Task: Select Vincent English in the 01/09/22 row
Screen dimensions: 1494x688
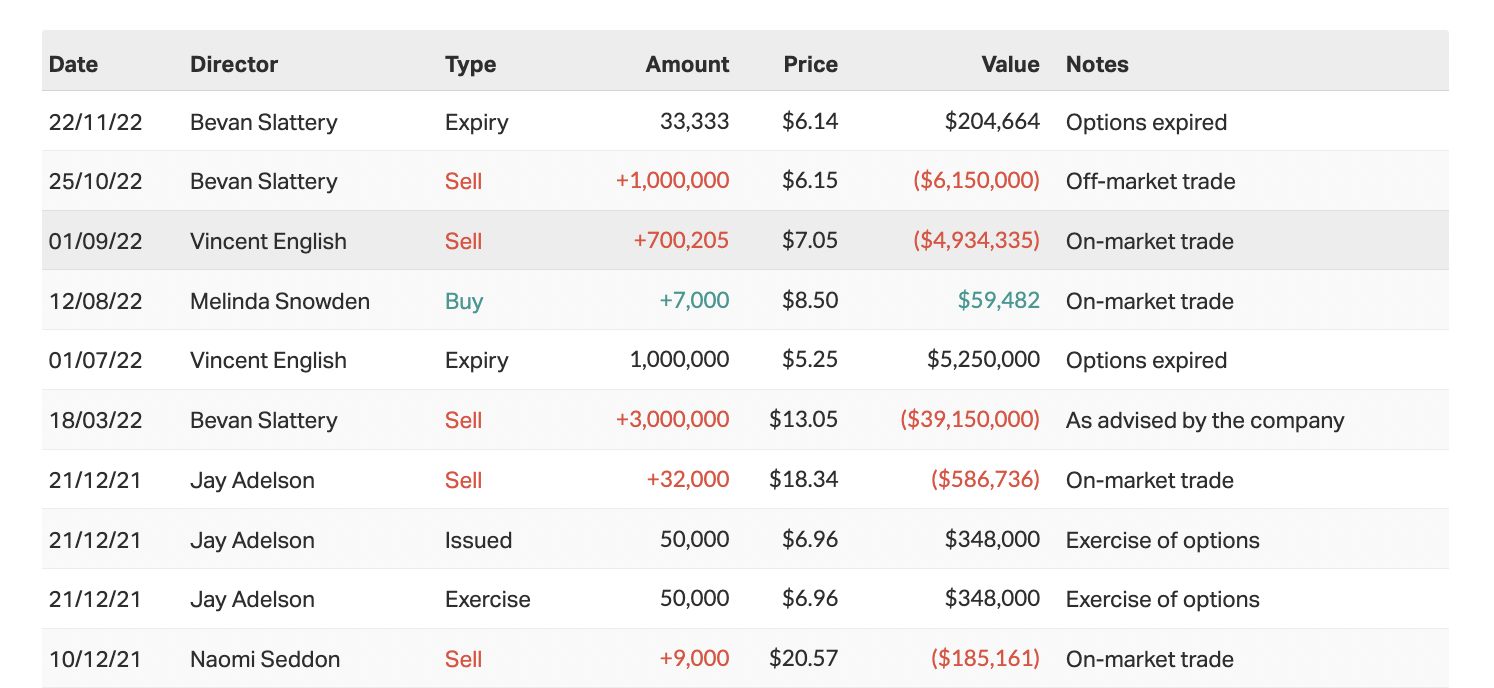Action: (268, 241)
